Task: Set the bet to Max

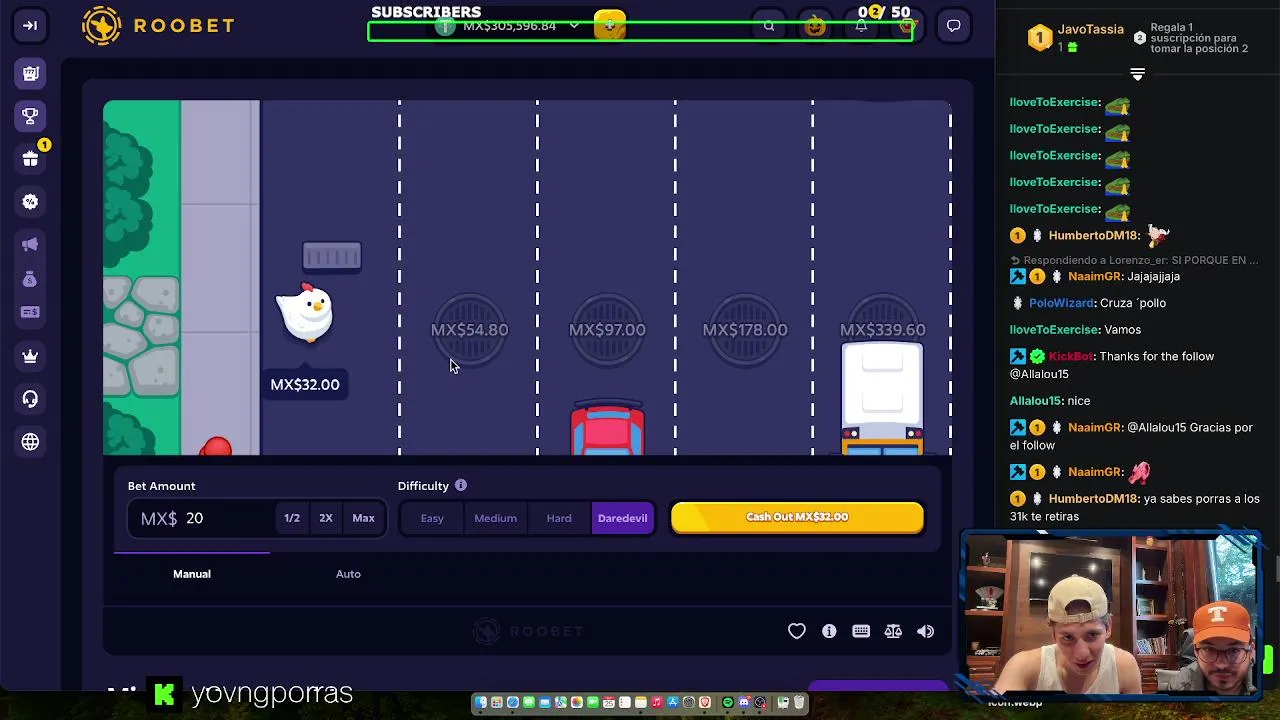Action: [x=363, y=518]
